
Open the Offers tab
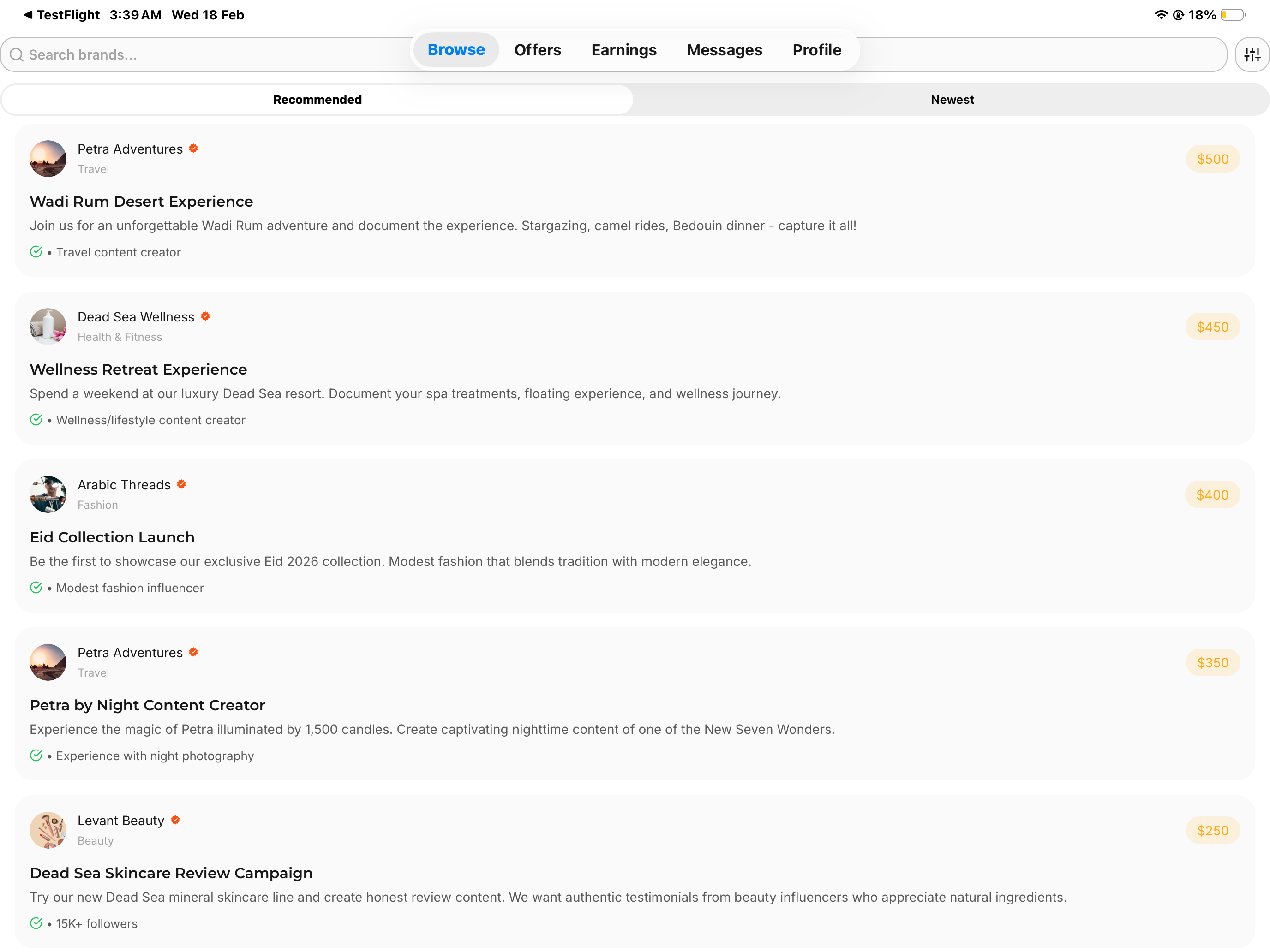pos(537,50)
